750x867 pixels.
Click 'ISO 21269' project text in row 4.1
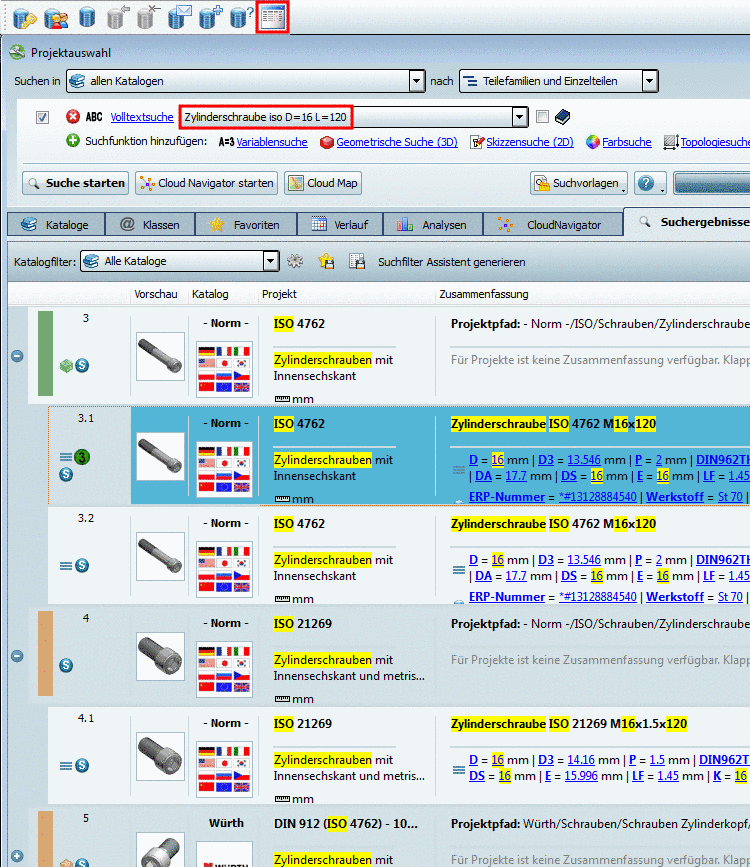(x=303, y=723)
